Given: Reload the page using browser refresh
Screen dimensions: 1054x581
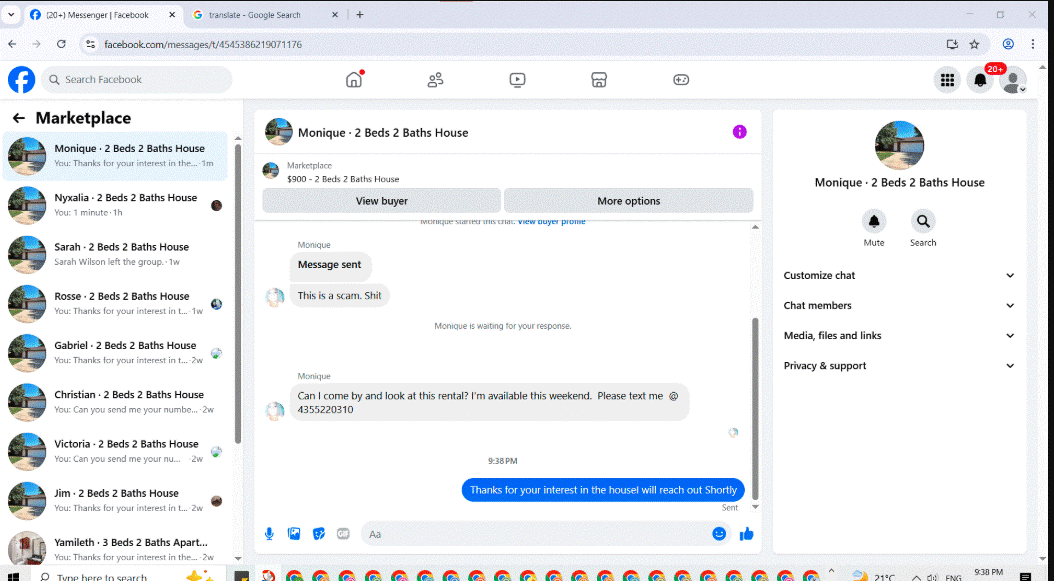Looking at the screenshot, I should click(61, 44).
